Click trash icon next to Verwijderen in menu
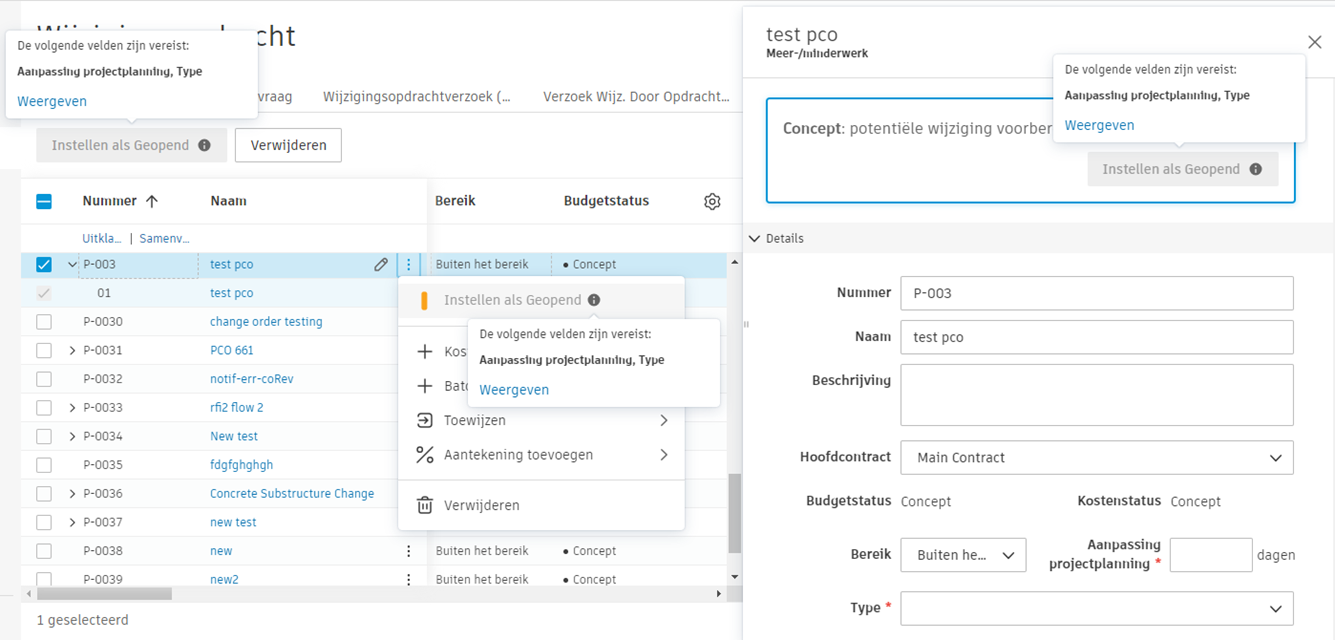Screen dimensions: 1335x640 (x=425, y=506)
